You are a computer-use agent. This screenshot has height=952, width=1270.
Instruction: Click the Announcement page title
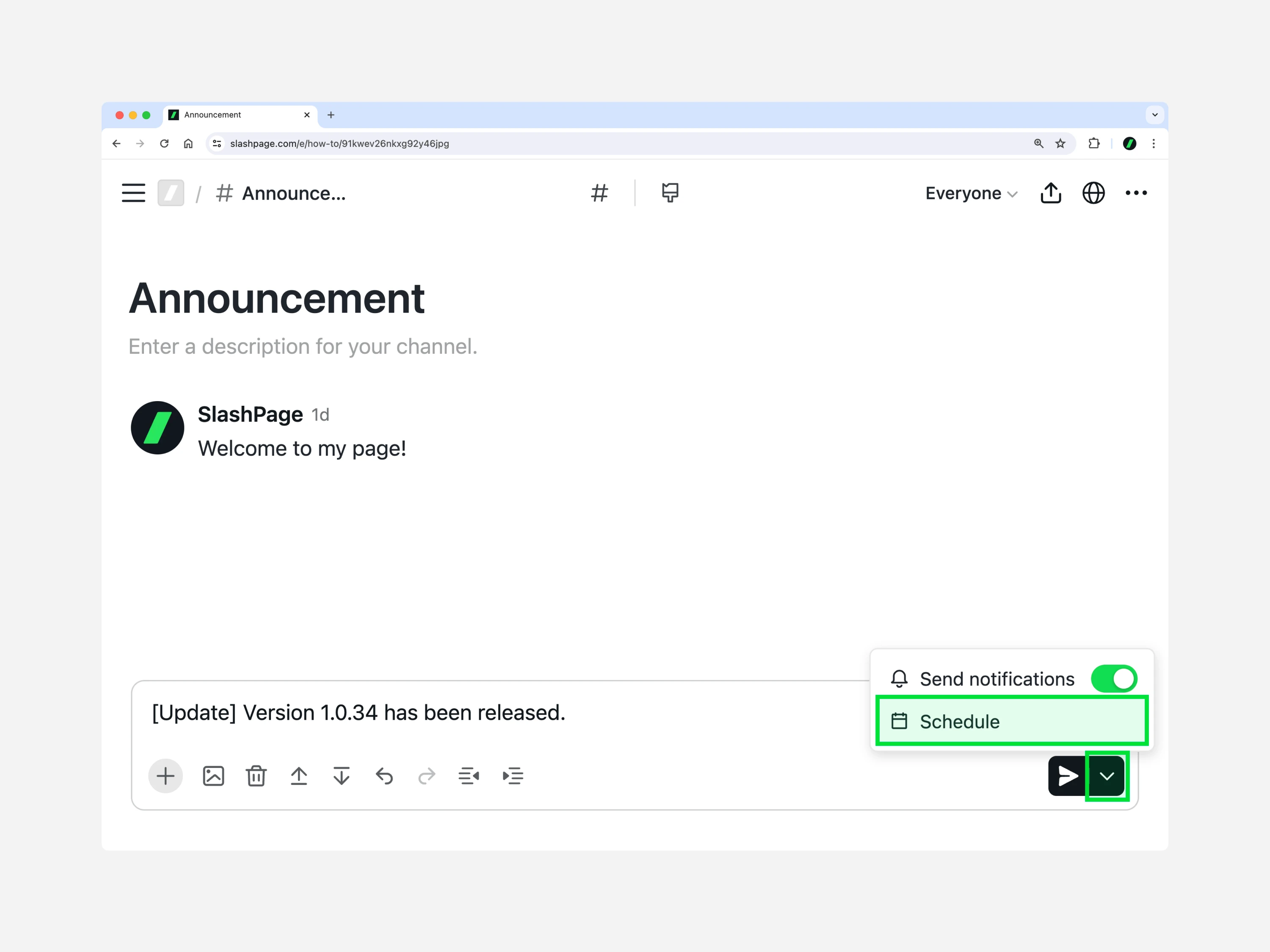[276, 298]
